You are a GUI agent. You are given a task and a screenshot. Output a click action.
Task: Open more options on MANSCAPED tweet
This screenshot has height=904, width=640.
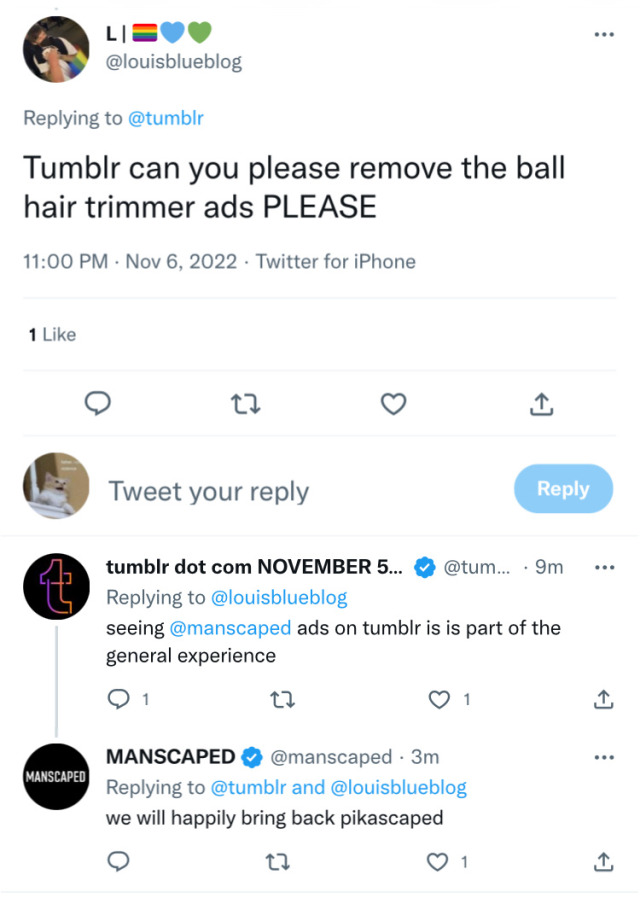click(x=603, y=757)
